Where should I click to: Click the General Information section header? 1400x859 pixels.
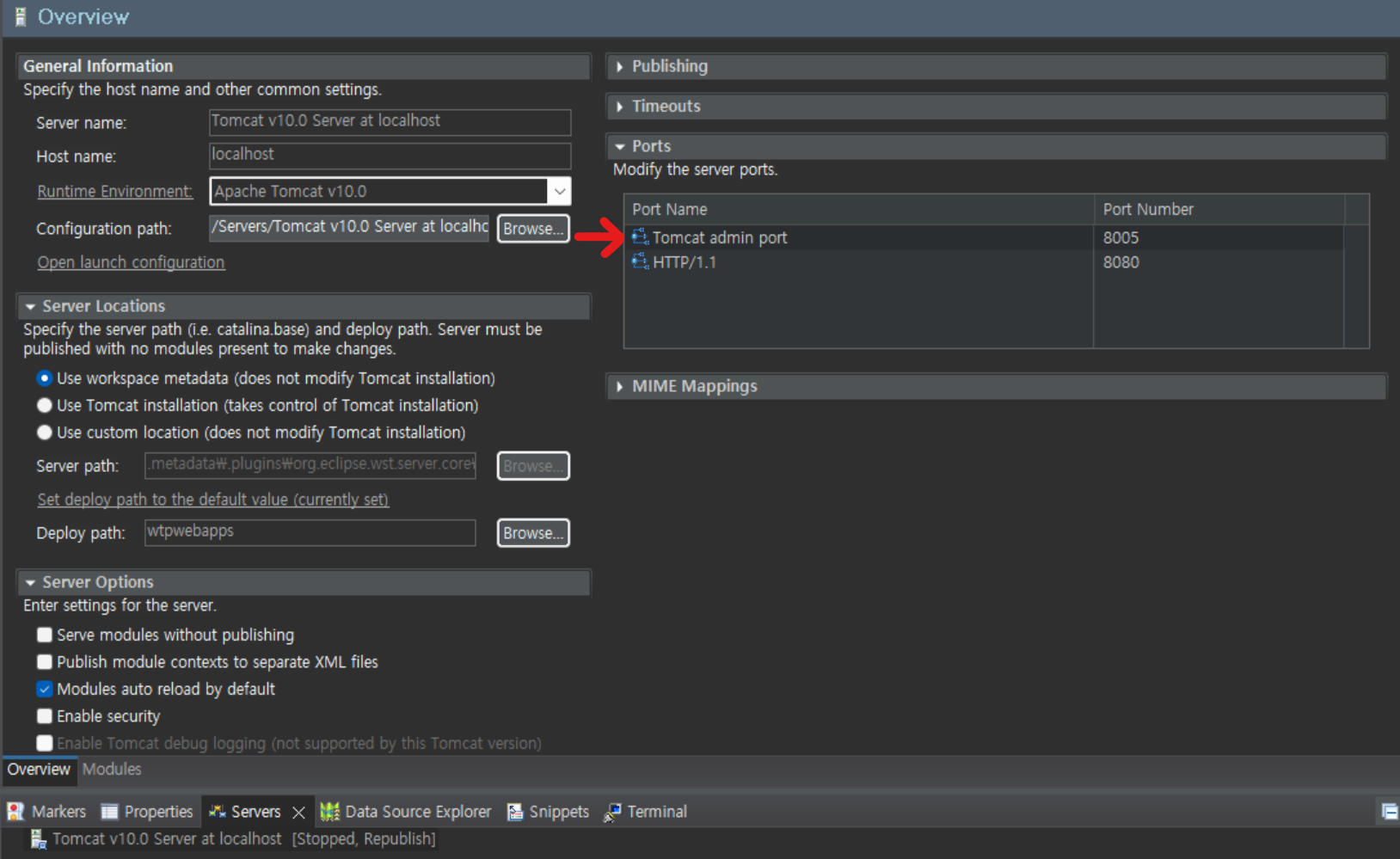click(x=303, y=66)
